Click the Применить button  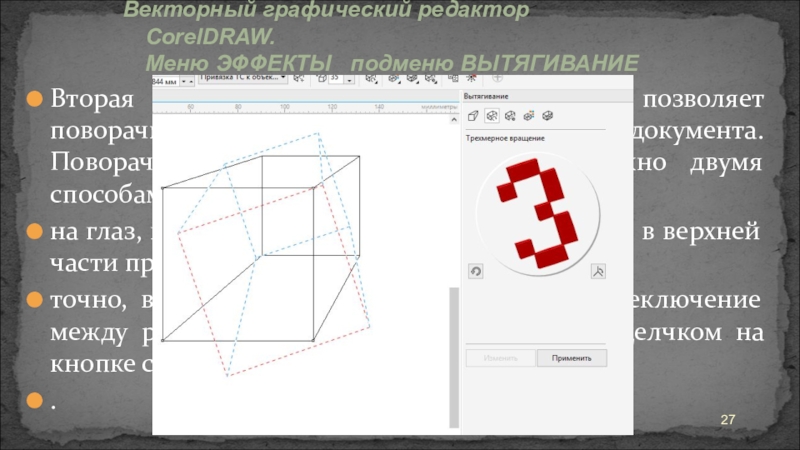tap(571, 358)
